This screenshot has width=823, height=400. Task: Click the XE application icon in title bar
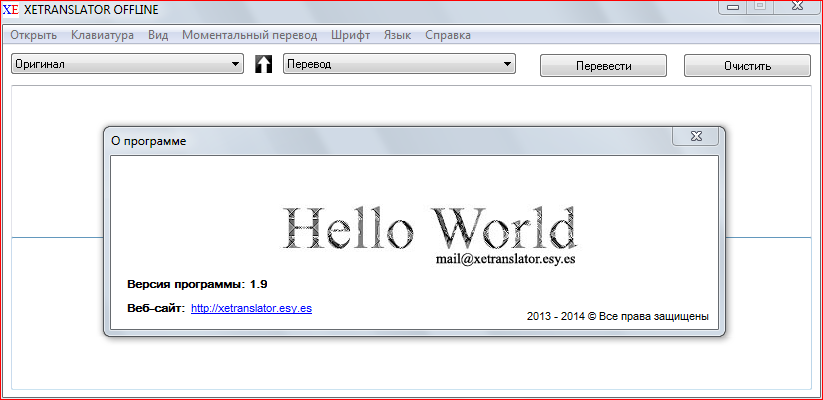(x=11, y=9)
